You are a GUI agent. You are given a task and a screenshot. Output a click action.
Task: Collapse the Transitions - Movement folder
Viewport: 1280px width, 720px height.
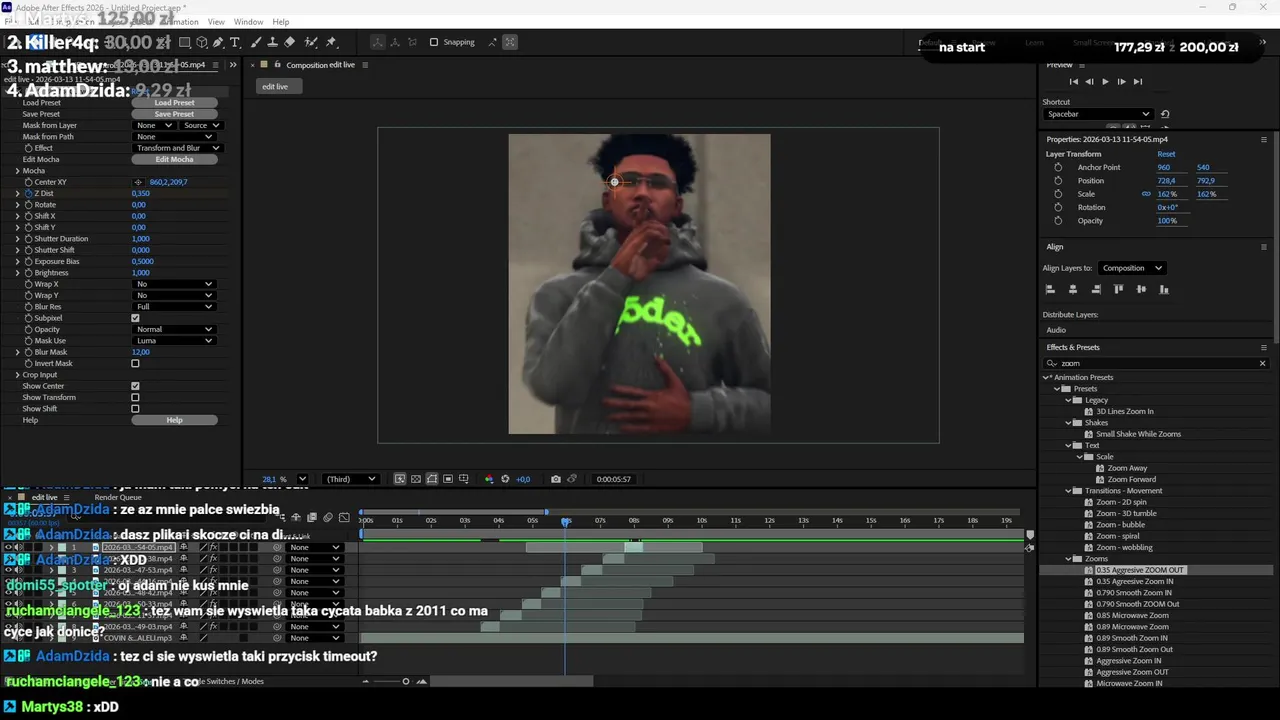(x=1068, y=491)
